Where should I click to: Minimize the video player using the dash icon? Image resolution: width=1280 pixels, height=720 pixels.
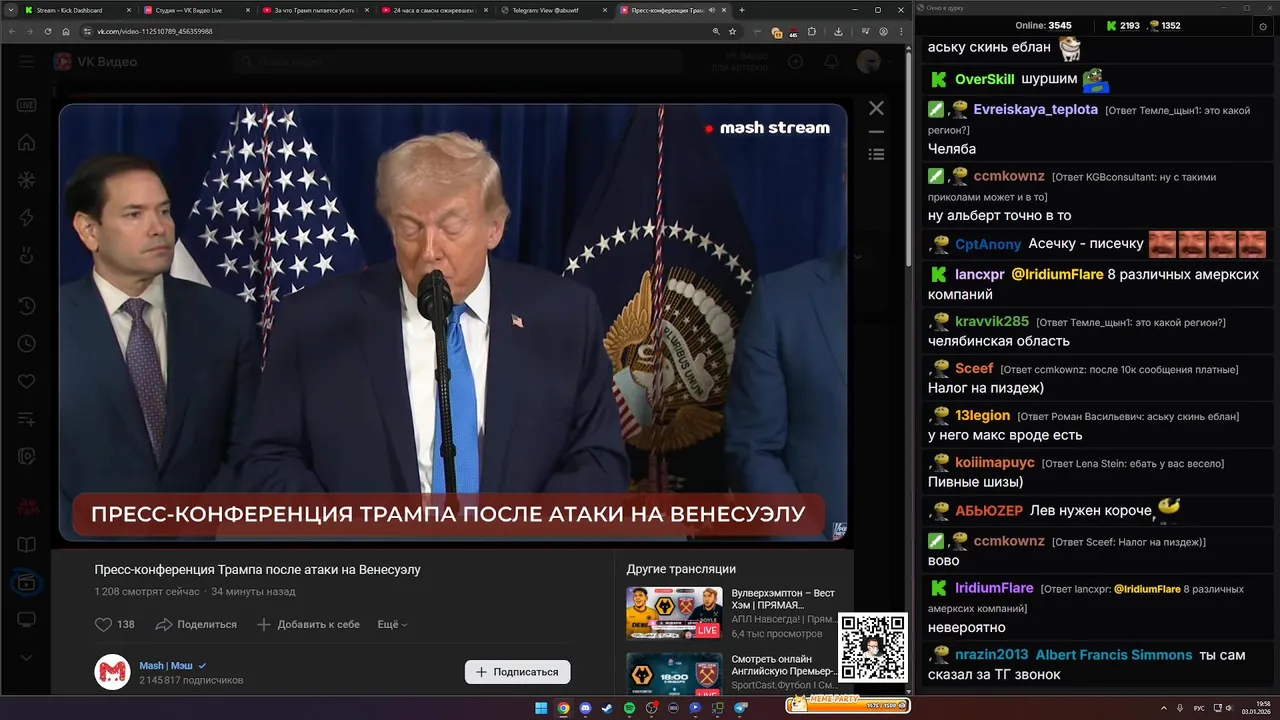click(x=876, y=132)
